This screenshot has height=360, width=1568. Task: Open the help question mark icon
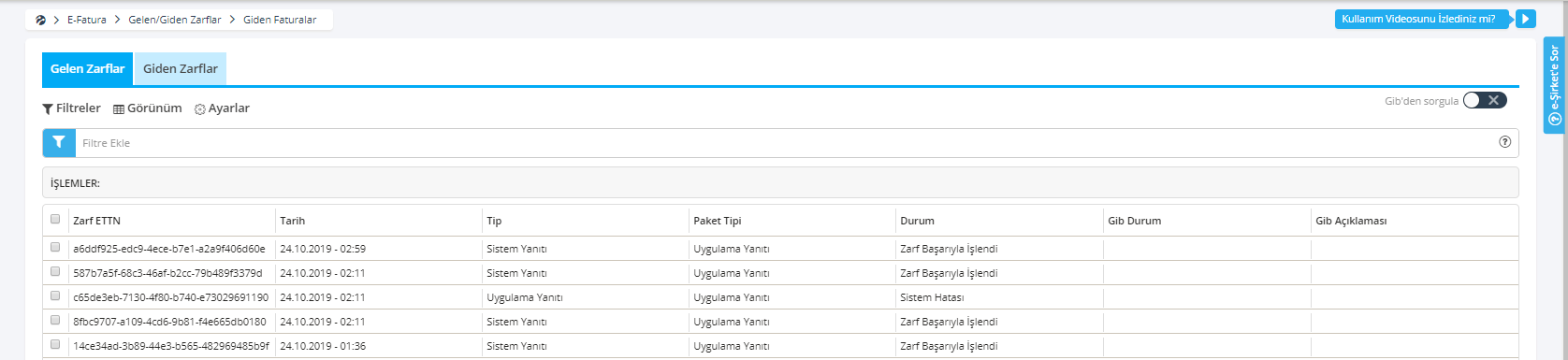pos(1504,142)
